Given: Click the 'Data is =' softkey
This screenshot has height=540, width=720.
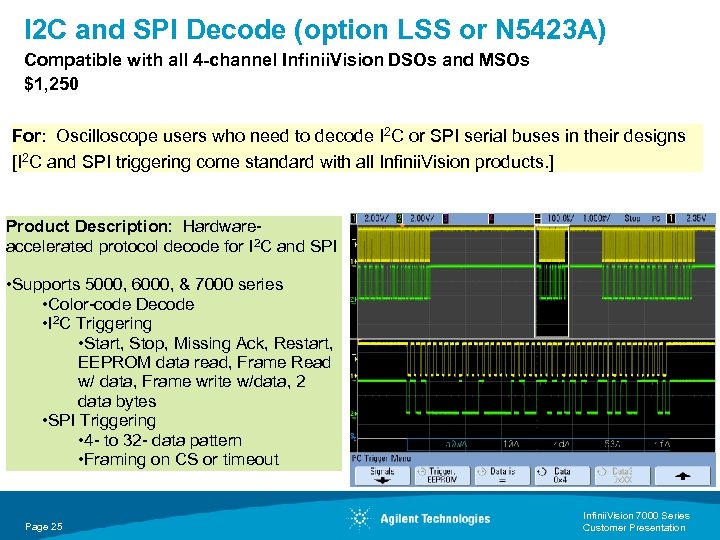Looking at the screenshot, I should [x=502, y=475].
